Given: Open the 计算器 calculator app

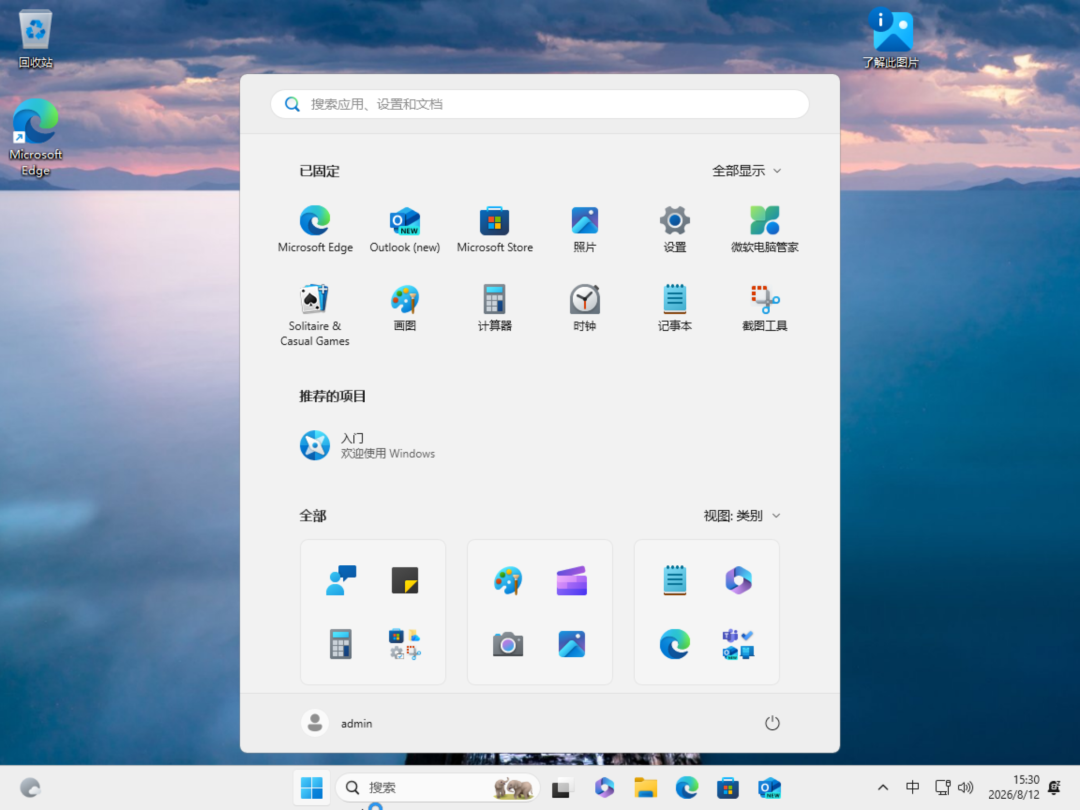Looking at the screenshot, I should [x=495, y=309].
